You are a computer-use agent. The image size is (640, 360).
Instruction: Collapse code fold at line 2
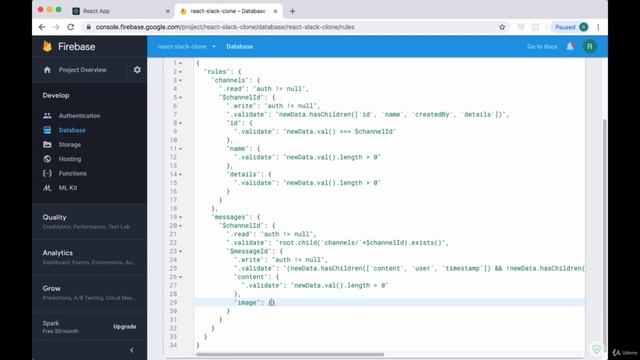pos(180,72)
